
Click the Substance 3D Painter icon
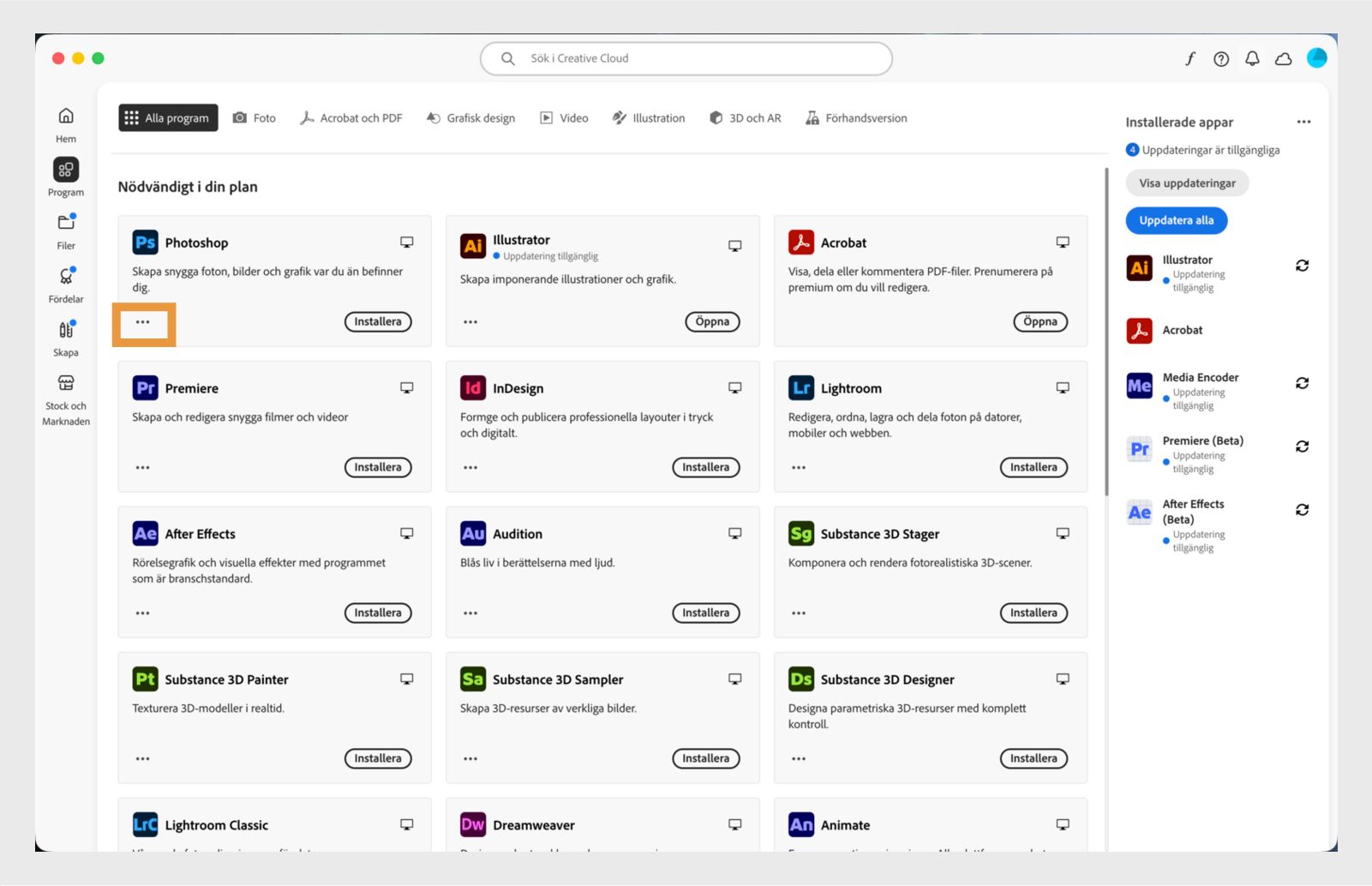pyautogui.click(x=146, y=679)
